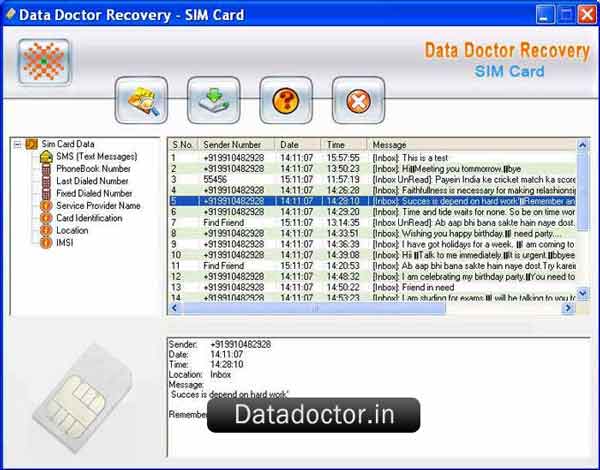The image size is (600, 470).
Task: Click the save recovered data icon
Action: click(214, 100)
